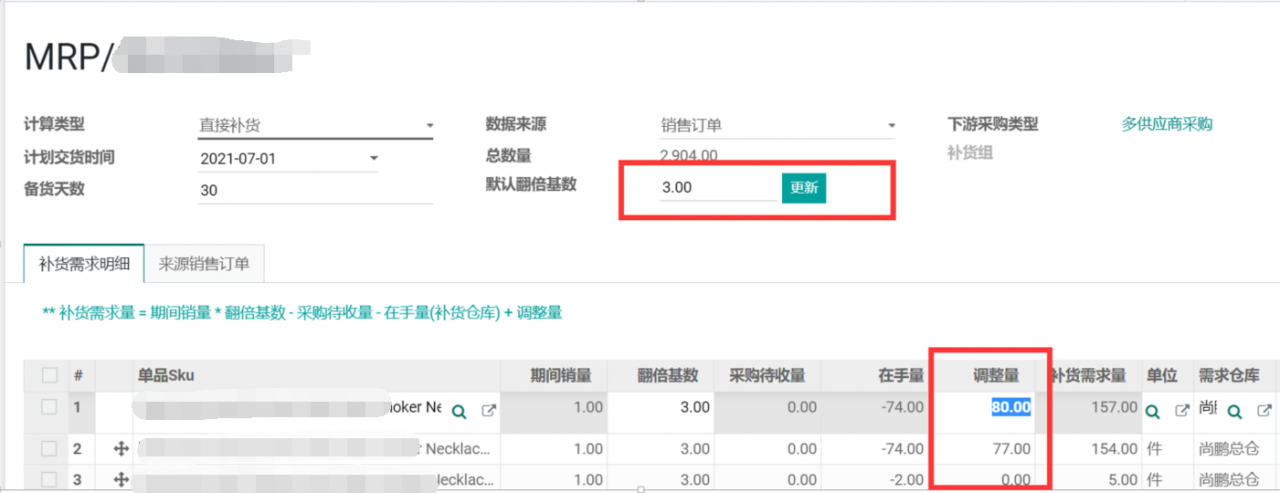The width and height of the screenshot is (1280, 493).
Task: Click 总数量 value 2,904.00
Action: tap(689, 155)
